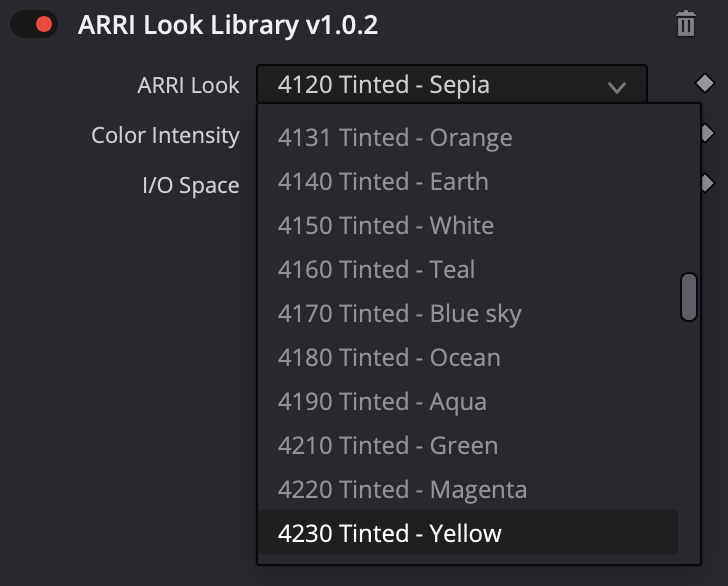This screenshot has height=586, width=728.
Task: Click the I/O Space label
Action: click(x=191, y=185)
